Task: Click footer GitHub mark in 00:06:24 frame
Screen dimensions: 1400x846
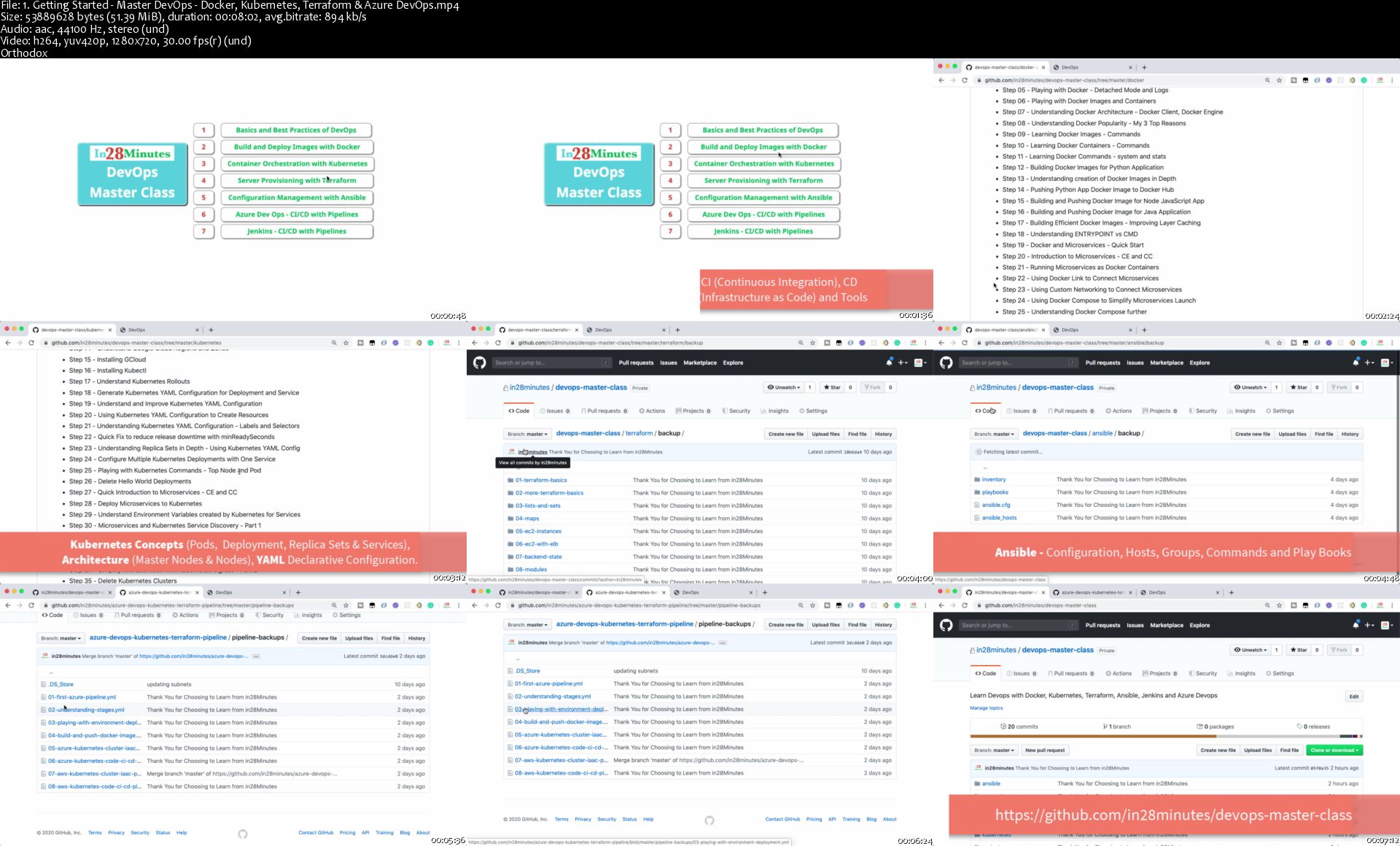Action: [x=709, y=820]
